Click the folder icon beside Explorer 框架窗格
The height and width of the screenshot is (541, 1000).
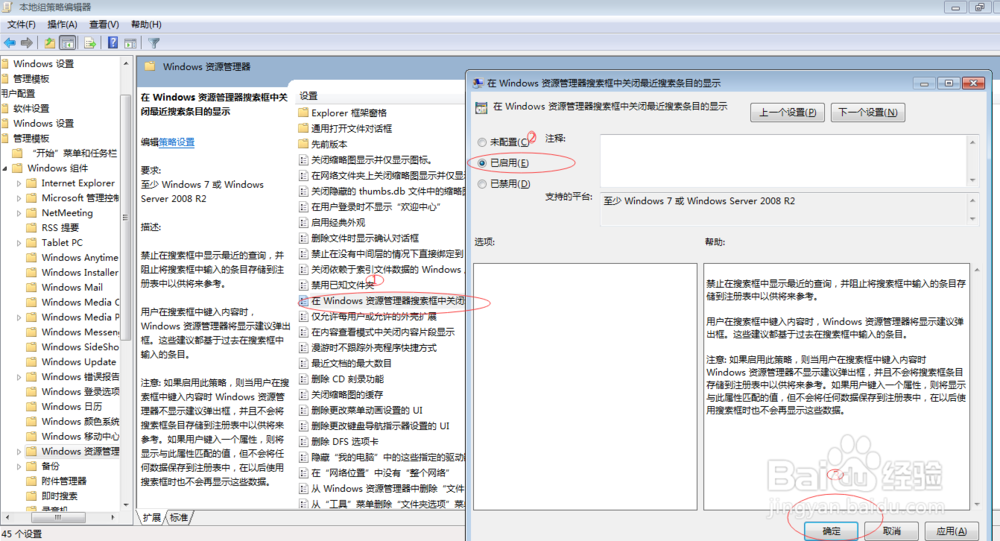[x=304, y=112]
